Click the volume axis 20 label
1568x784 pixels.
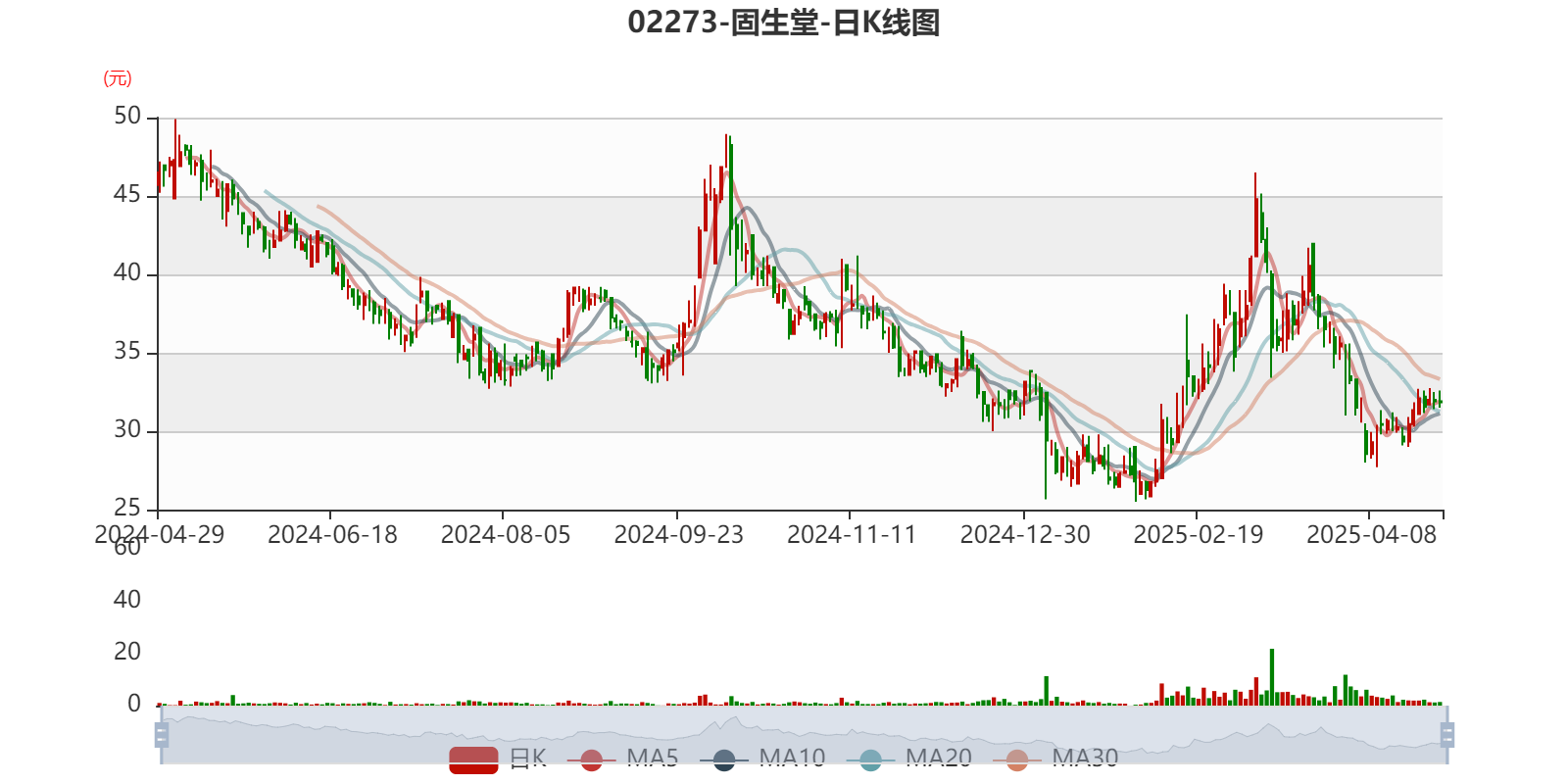point(127,652)
